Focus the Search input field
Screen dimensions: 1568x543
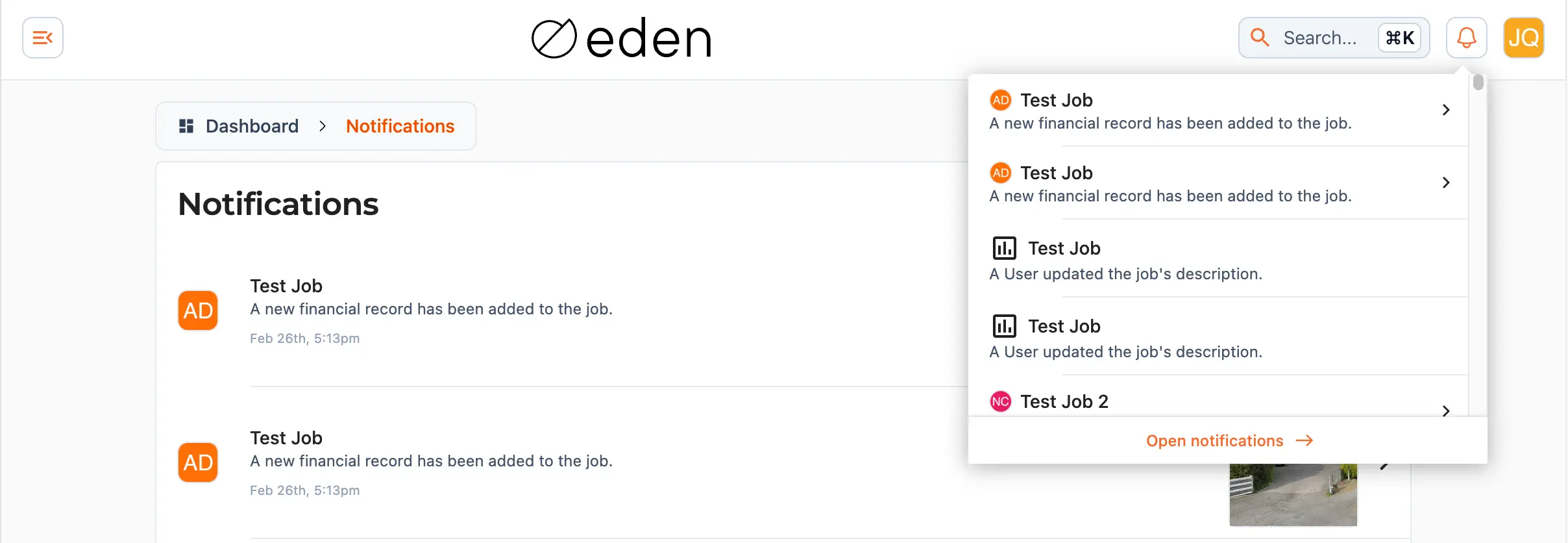[x=1334, y=38]
